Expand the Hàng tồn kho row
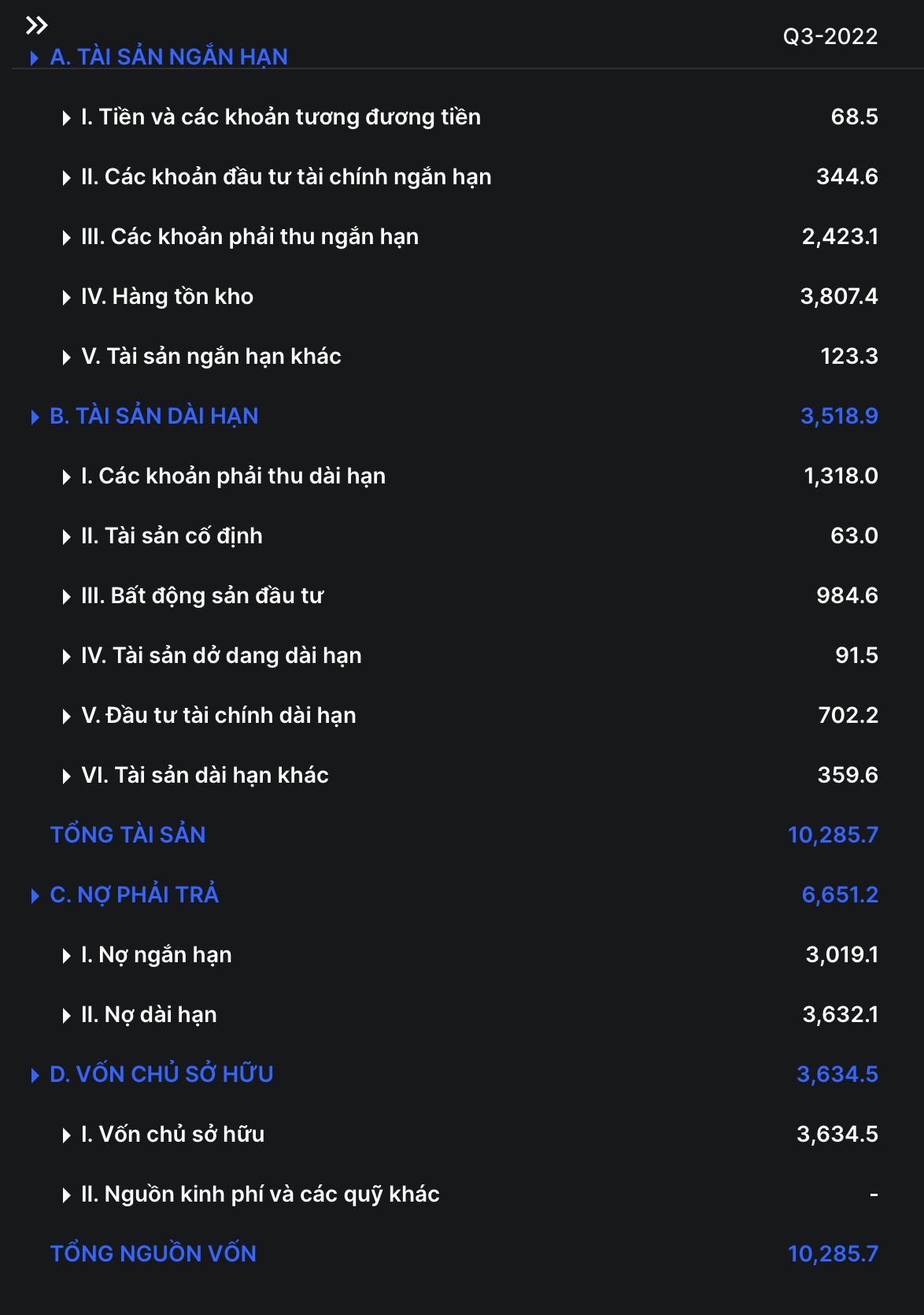This screenshot has width=924, height=1315. click(66, 298)
